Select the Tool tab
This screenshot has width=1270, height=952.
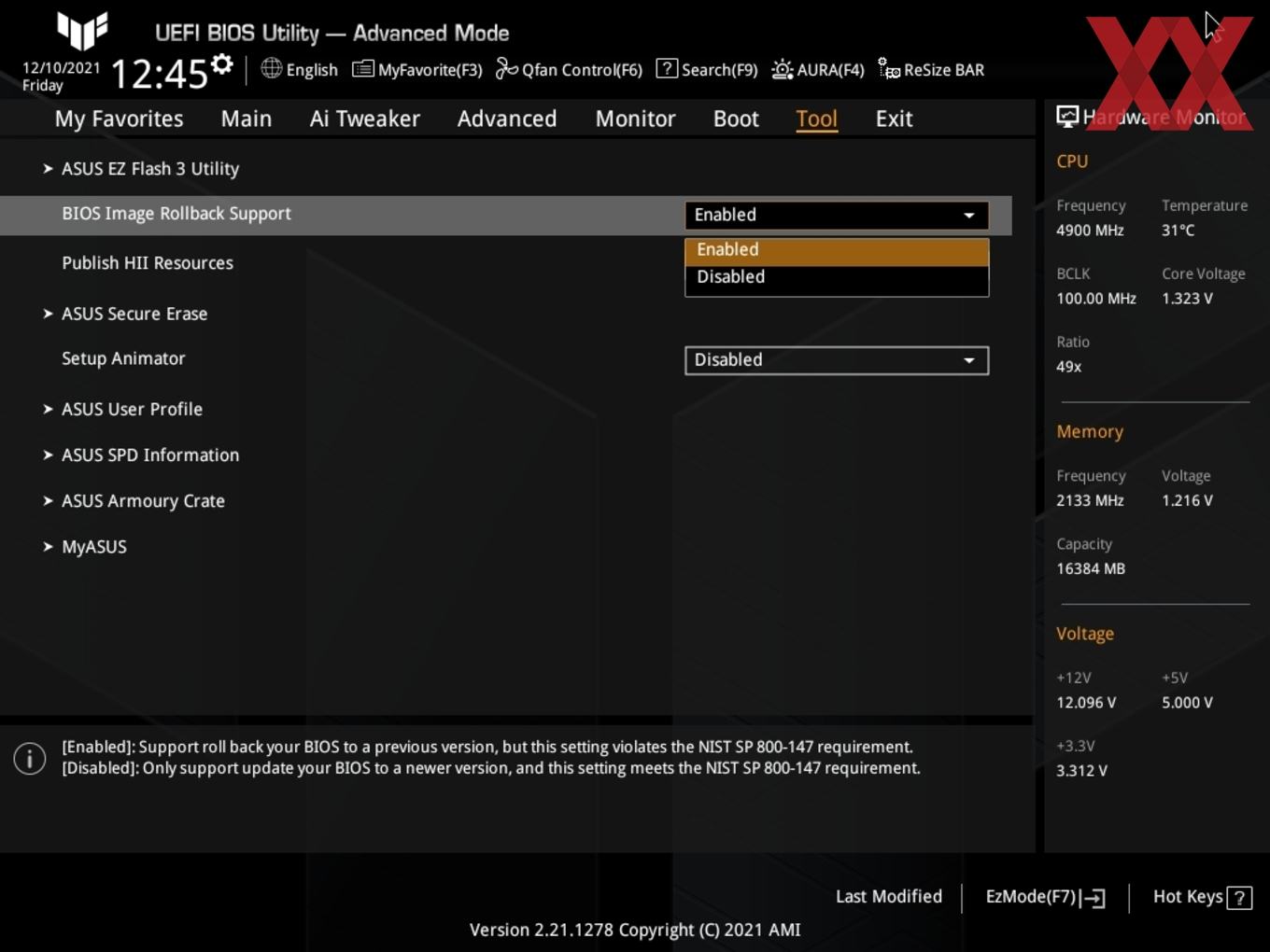(x=816, y=119)
